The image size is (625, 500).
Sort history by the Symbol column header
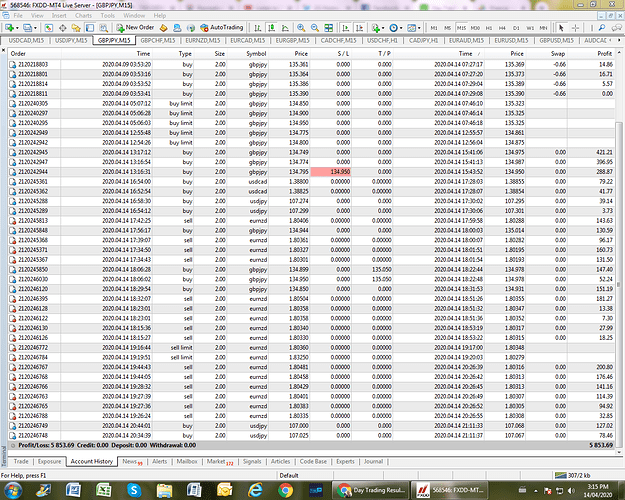(x=248, y=53)
